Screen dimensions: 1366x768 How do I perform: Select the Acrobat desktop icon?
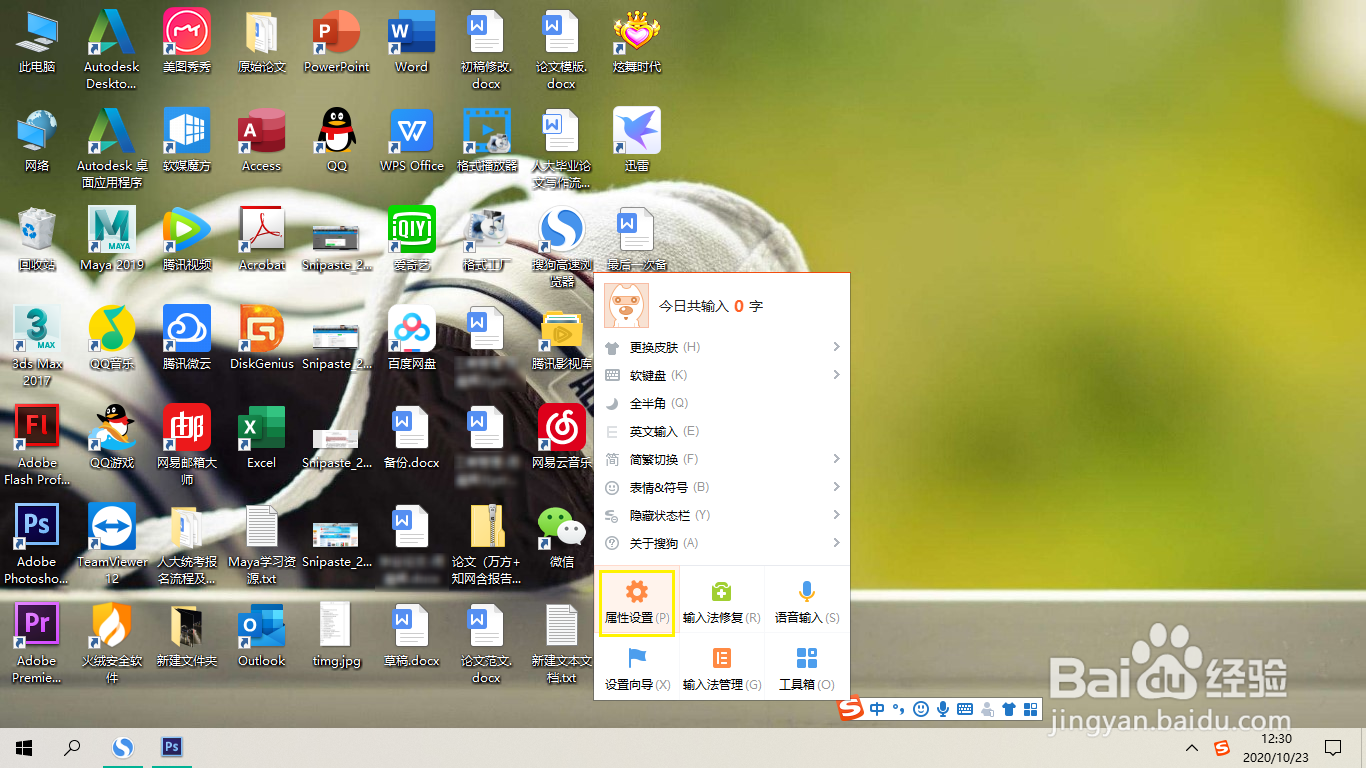point(262,240)
